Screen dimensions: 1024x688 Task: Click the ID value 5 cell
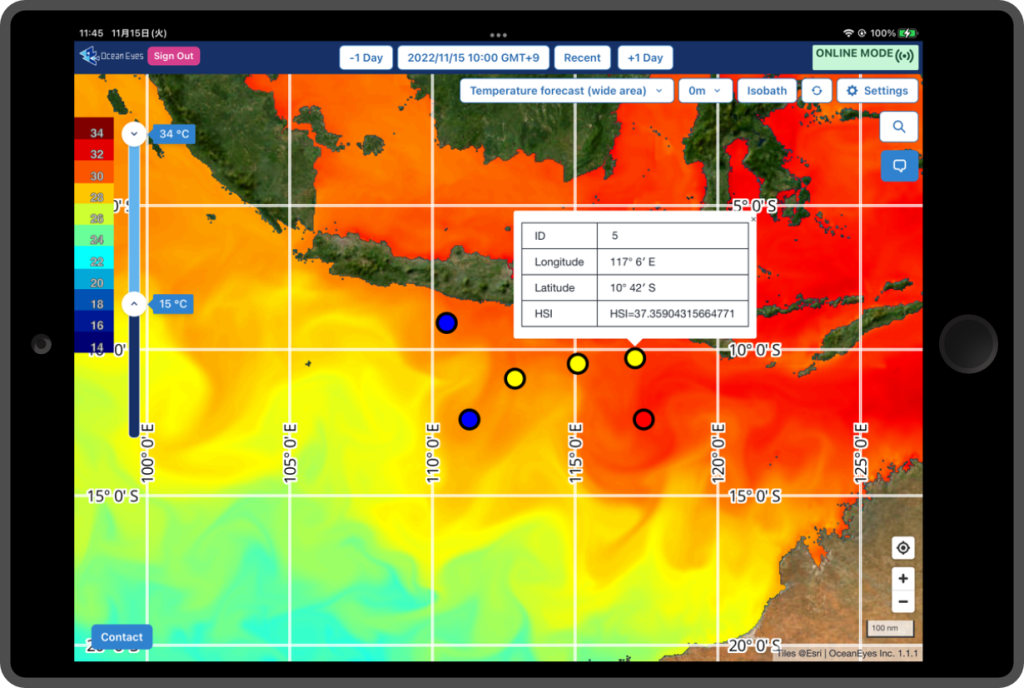(672, 236)
